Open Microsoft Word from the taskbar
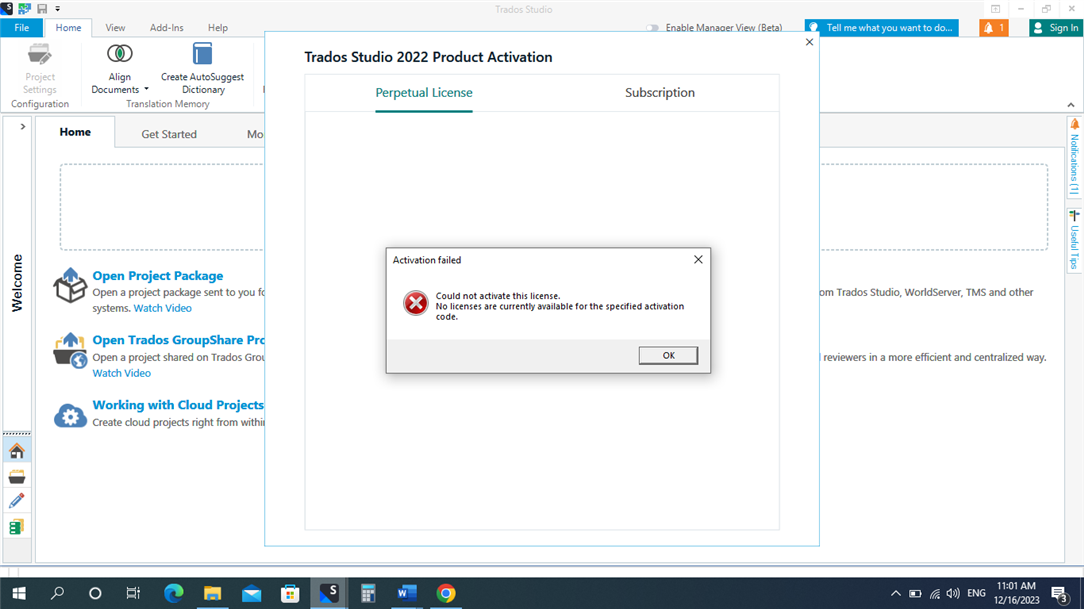The width and height of the screenshot is (1084, 609). 406,593
